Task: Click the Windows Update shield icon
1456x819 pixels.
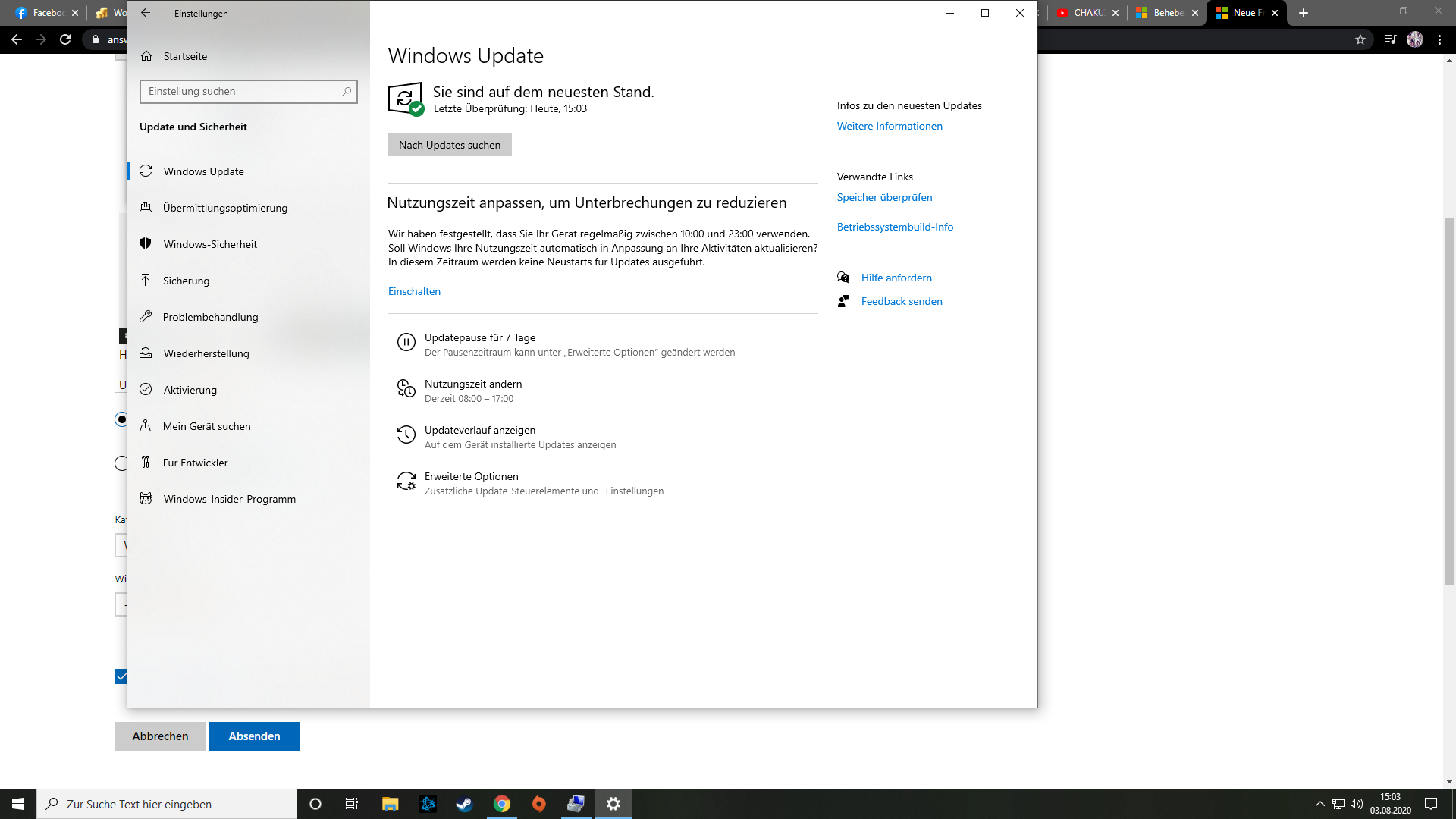Action: point(405,97)
